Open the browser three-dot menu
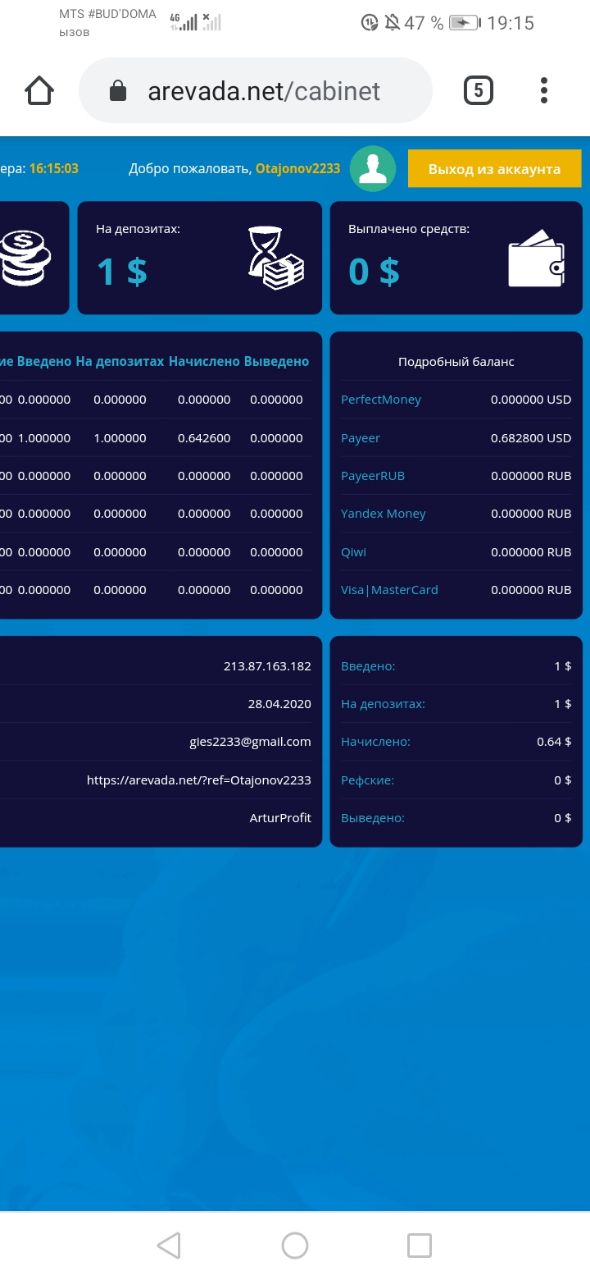The image size is (590, 1280). pos(544,91)
